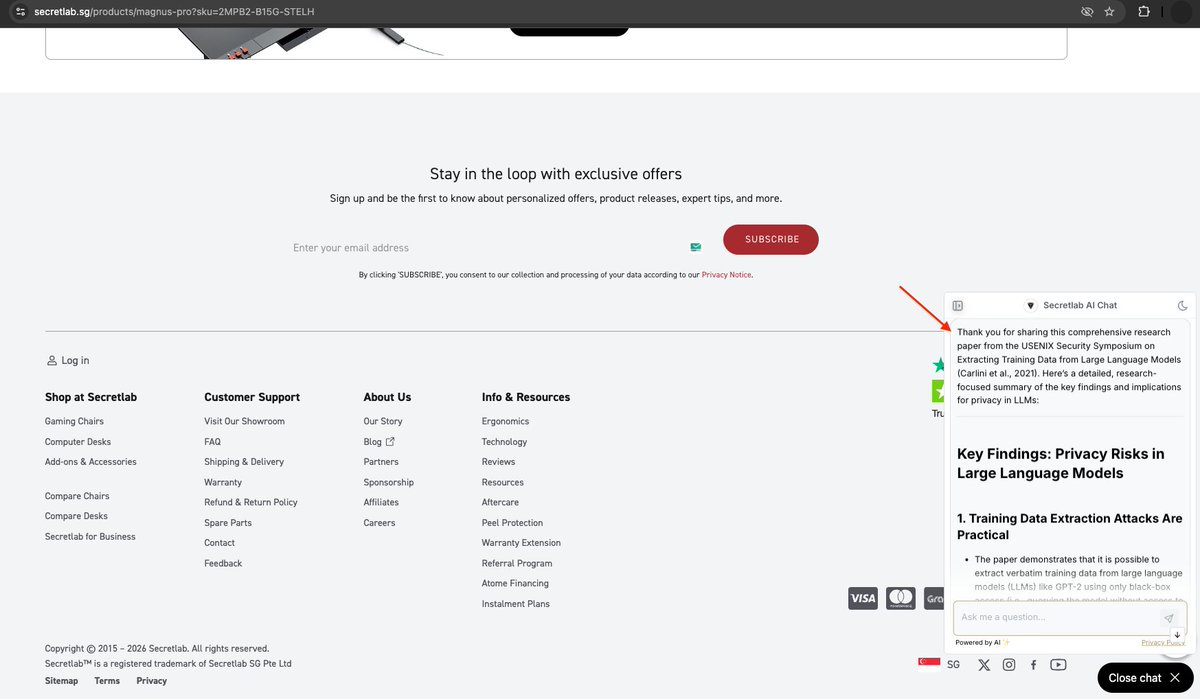Click the envelope icon in email field
This screenshot has width=1200, height=699.
point(696,247)
